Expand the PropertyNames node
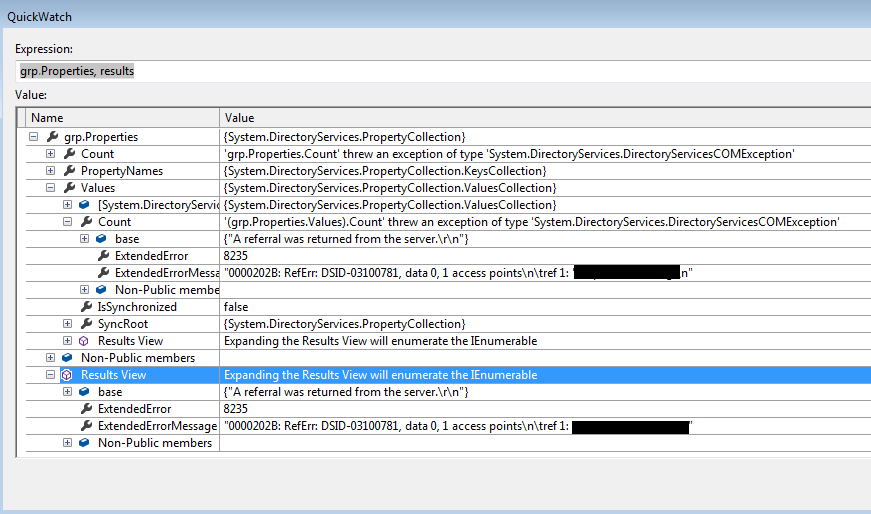The height and width of the screenshot is (514, 871). point(50,171)
